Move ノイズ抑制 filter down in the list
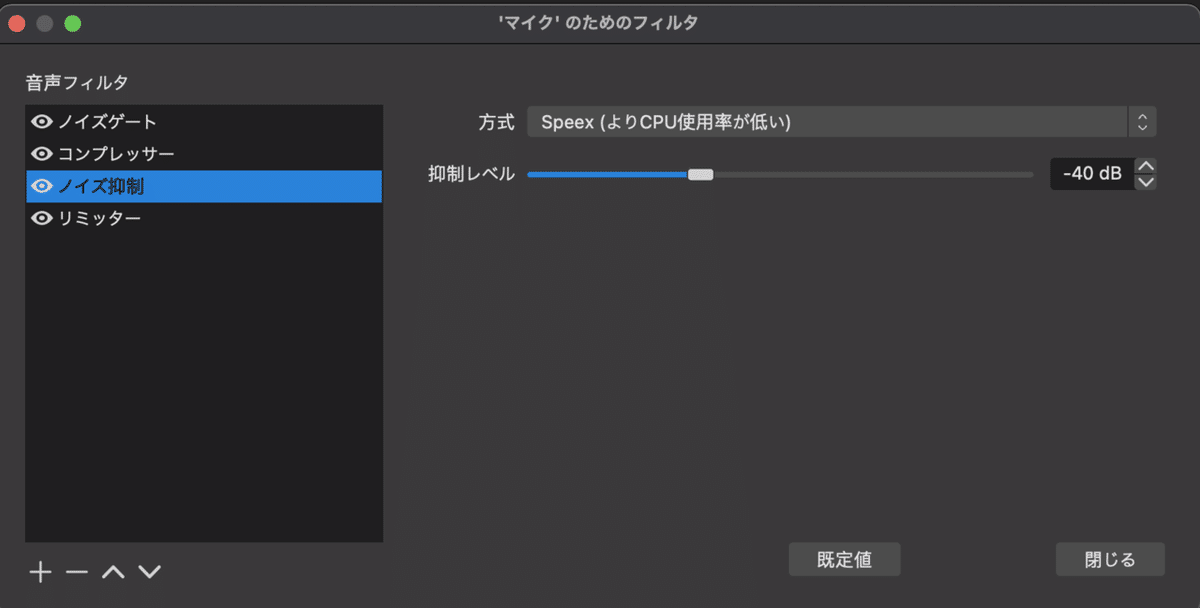 tap(148, 572)
